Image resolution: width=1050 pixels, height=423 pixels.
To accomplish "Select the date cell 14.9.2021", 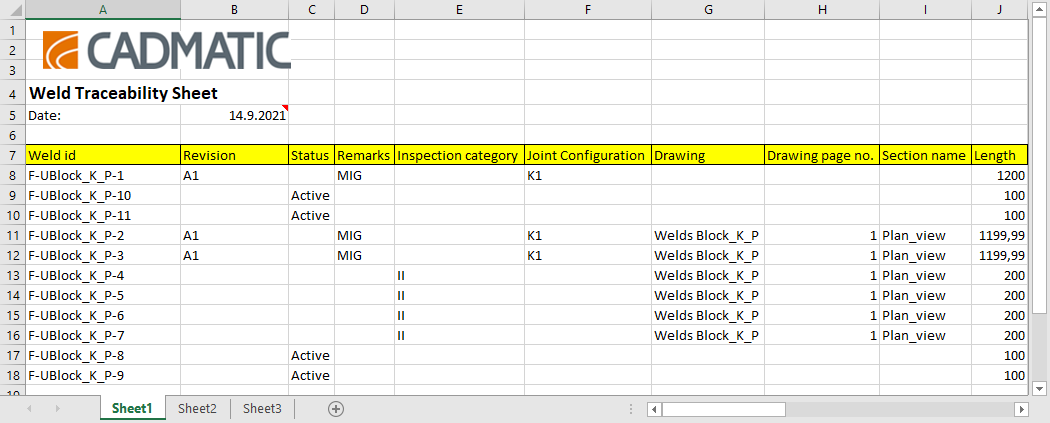I will 234,115.
